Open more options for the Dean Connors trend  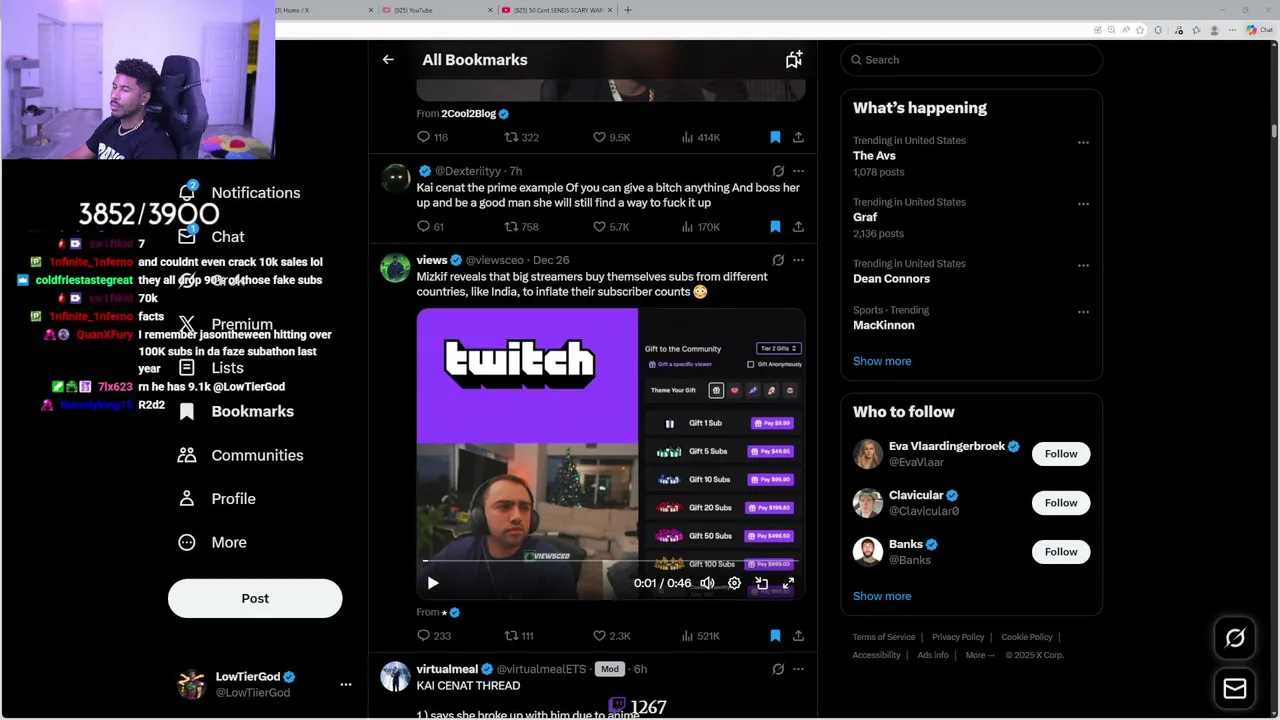click(1083, 265)
